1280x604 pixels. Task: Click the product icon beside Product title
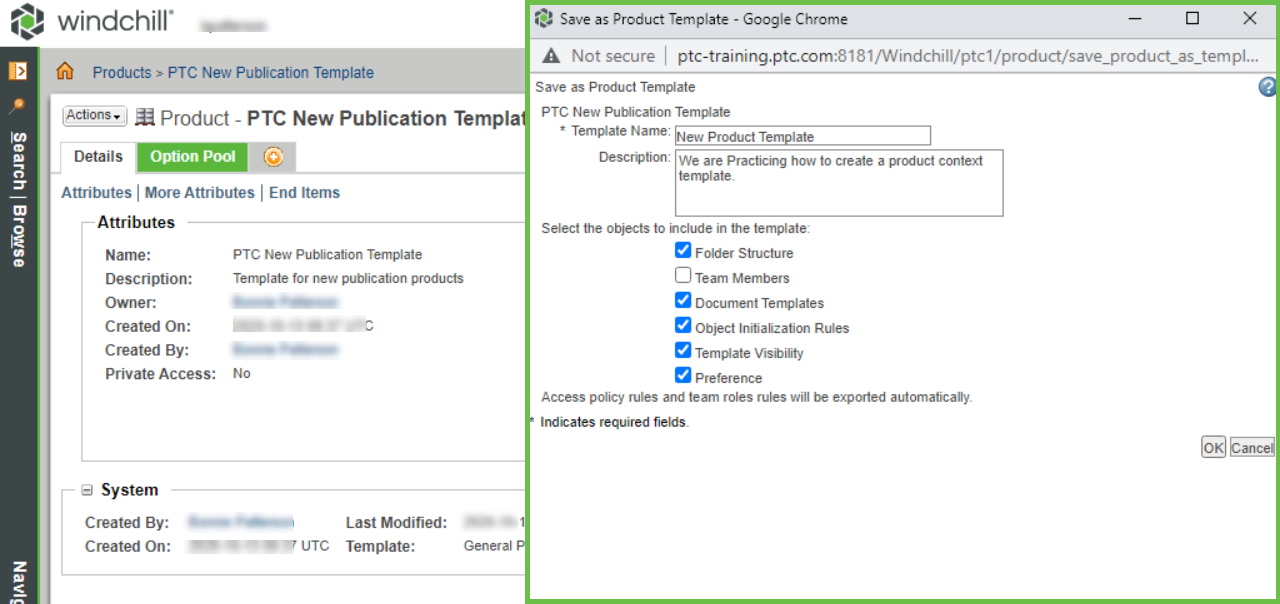145,118
